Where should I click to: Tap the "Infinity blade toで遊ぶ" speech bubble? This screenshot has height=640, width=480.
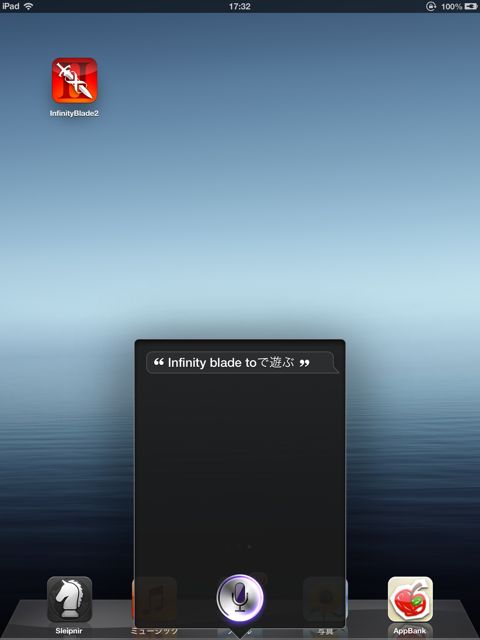click(242, 362)
